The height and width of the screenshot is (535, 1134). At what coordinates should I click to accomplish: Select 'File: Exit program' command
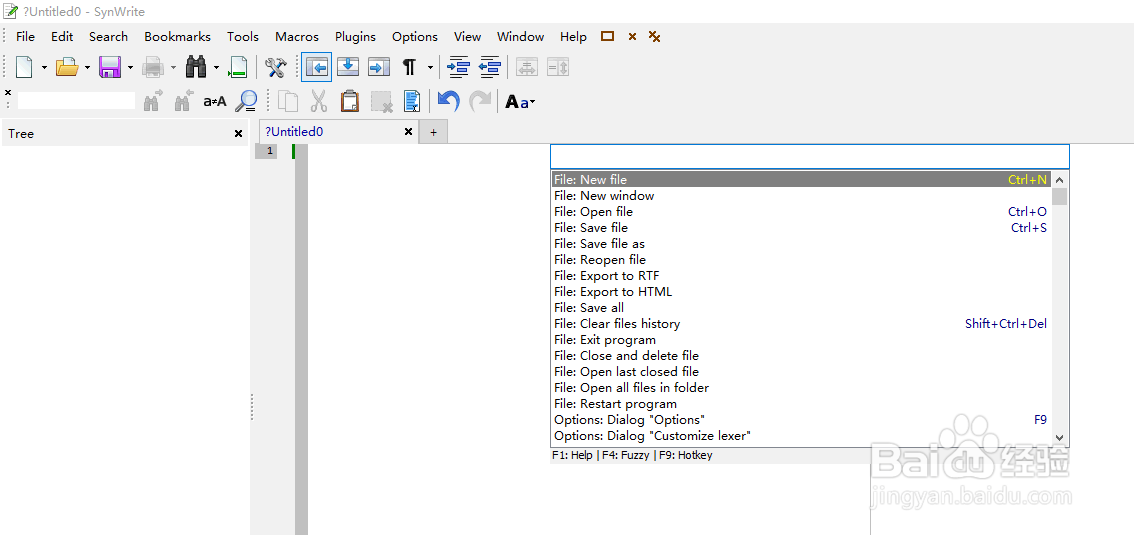click(801, 340)
